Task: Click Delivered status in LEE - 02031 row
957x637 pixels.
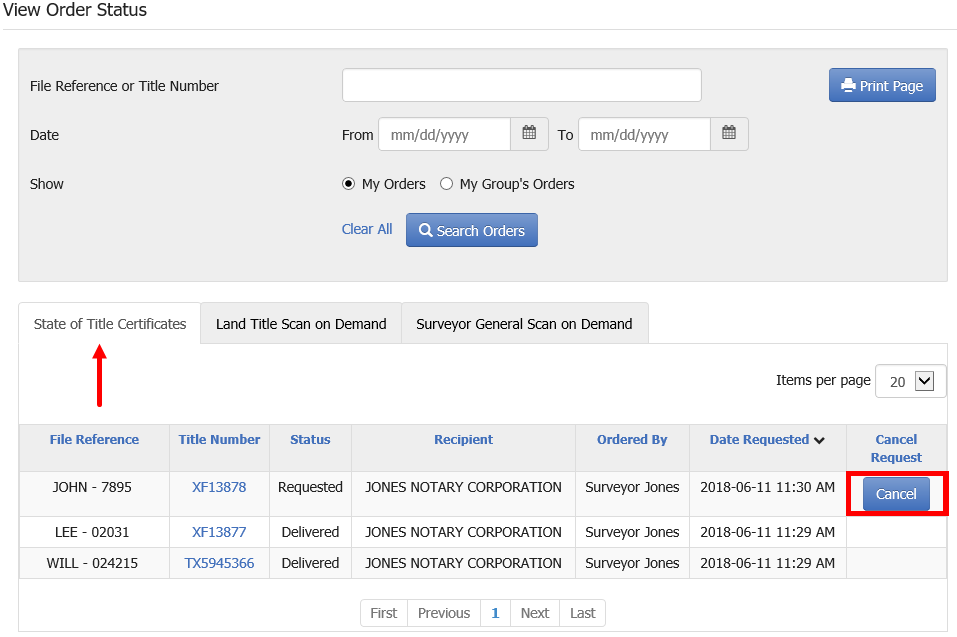Action: [310, 532]
